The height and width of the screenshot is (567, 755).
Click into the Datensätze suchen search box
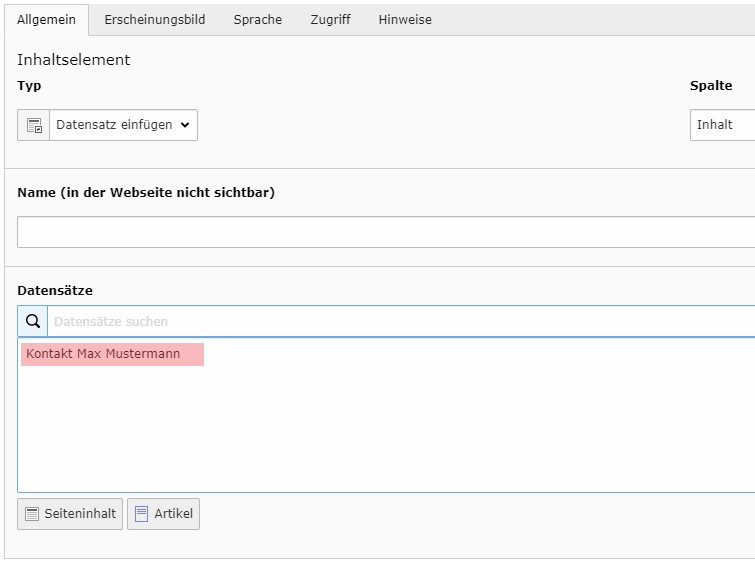click(x=400, y=322)
